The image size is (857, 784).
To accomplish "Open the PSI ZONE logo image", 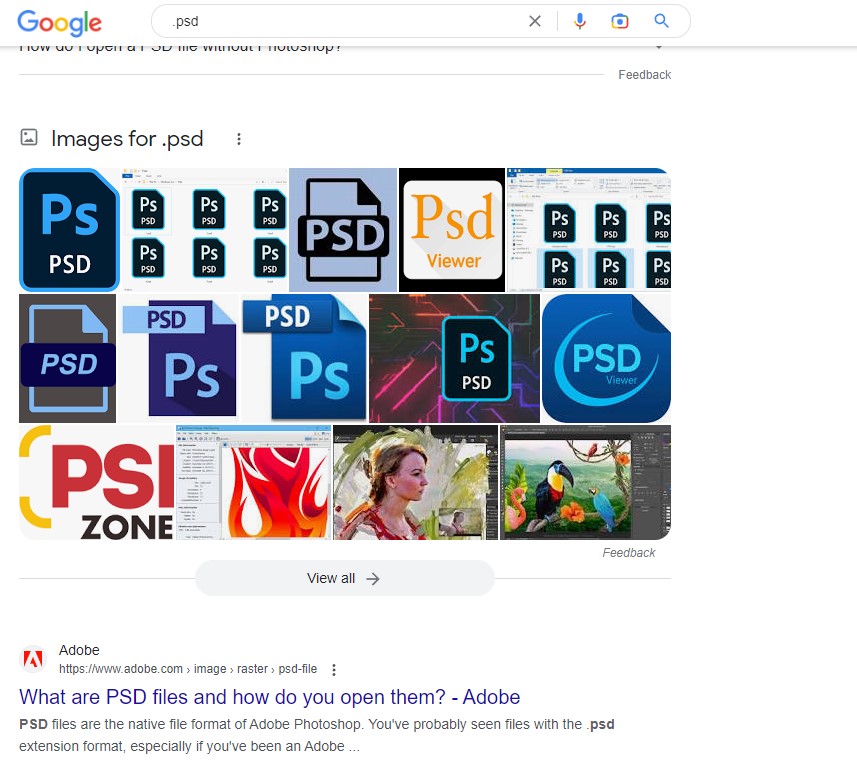I will [96, 482].
